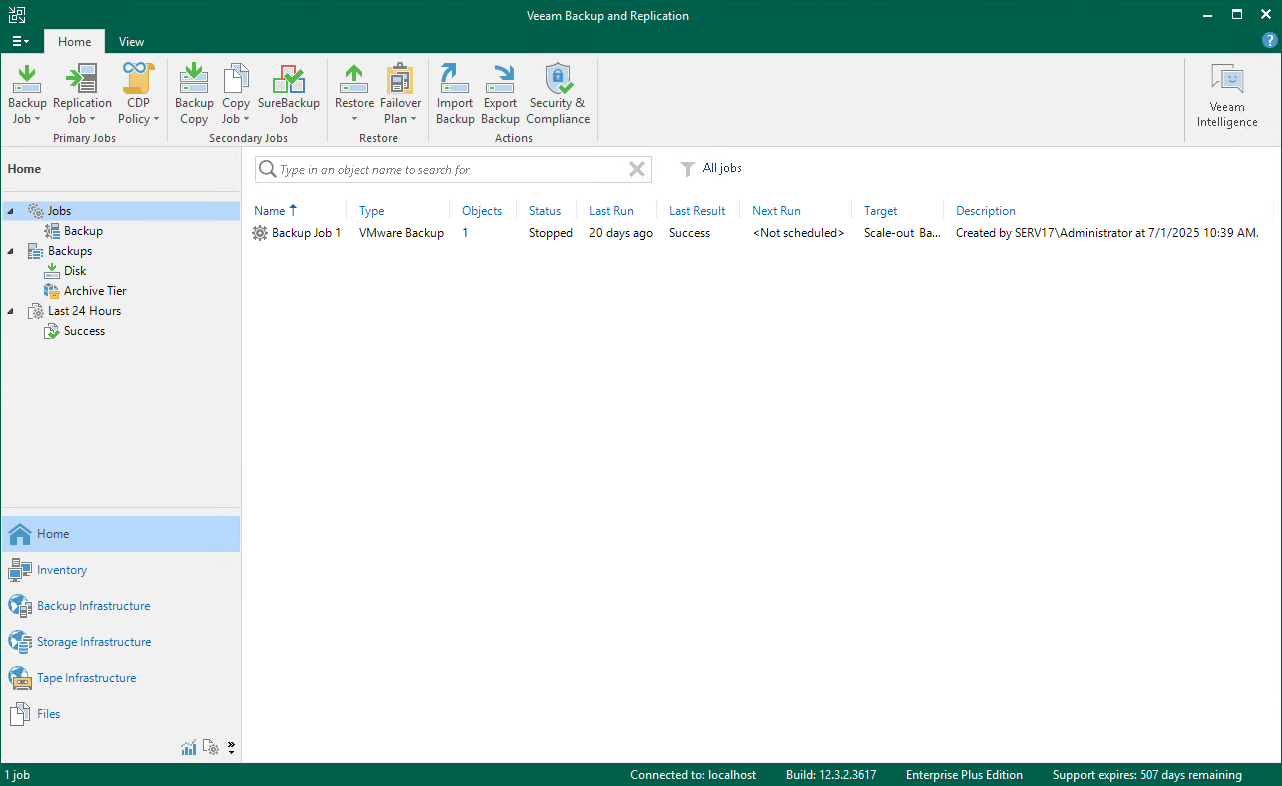Select the Archive Tier tree item
This screenshot has width=1282, height=786.
click(95, 291)
